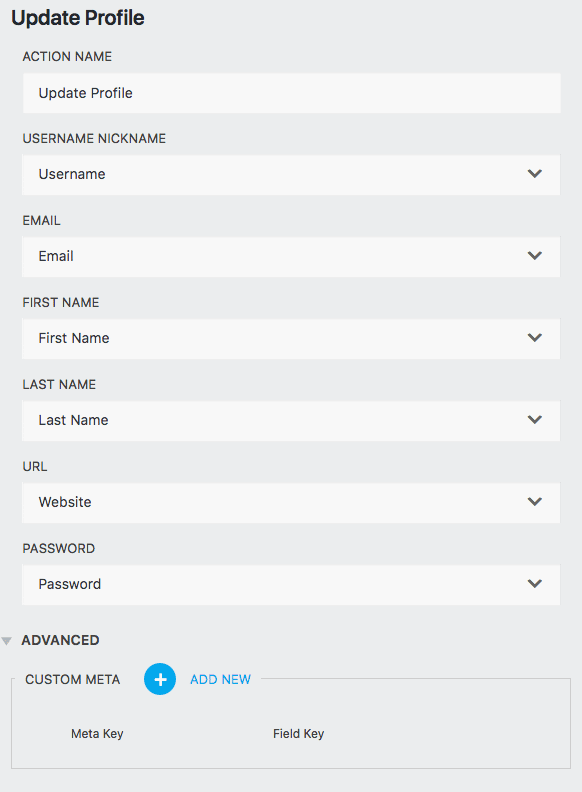Click the Field Key column header
The image size is (582, 792).
click(x=299, y=733)
